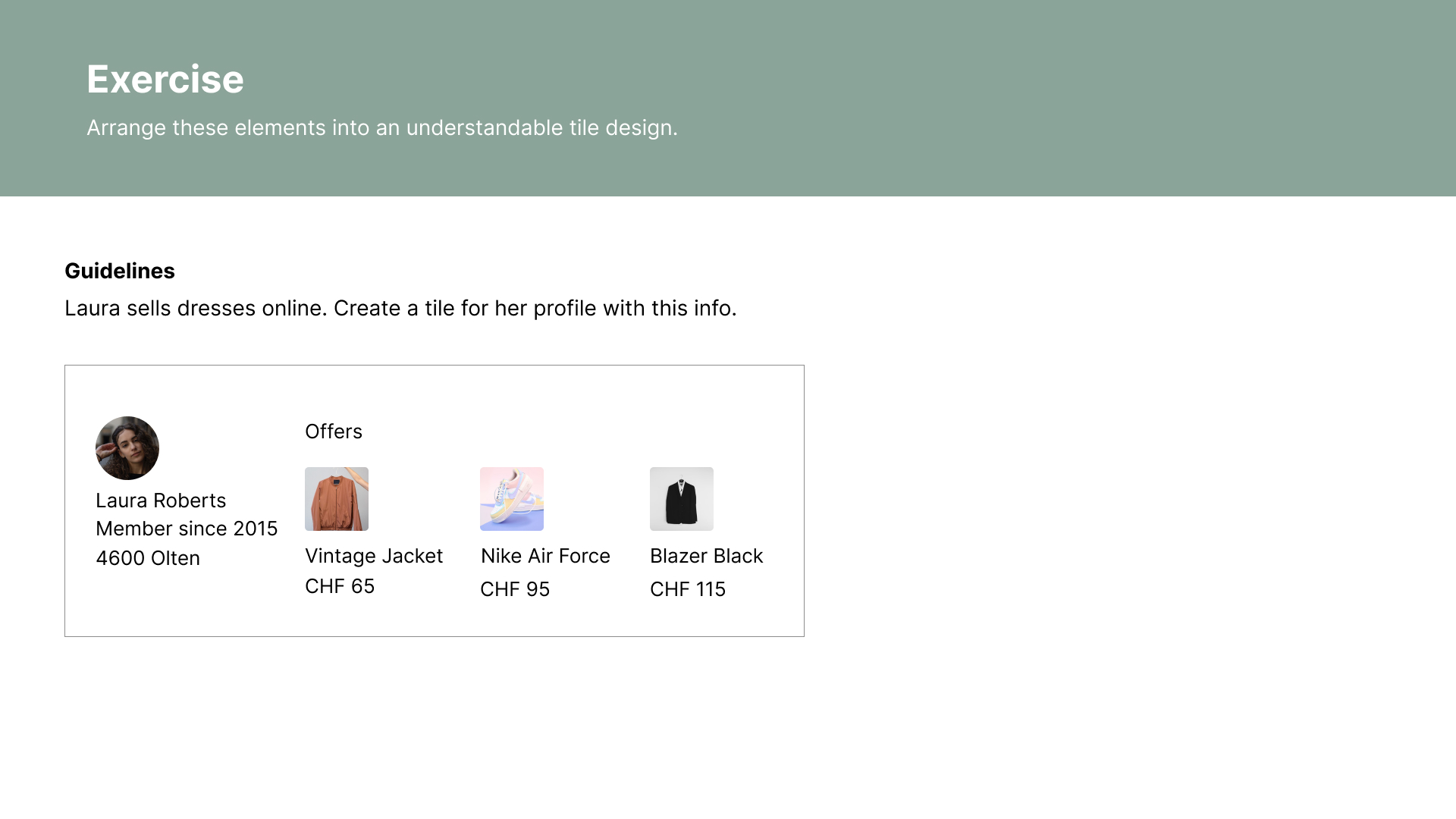Screen dimensions: 1456x819
Task: Click the Vintage Jacket title
Action: point(374,556)
